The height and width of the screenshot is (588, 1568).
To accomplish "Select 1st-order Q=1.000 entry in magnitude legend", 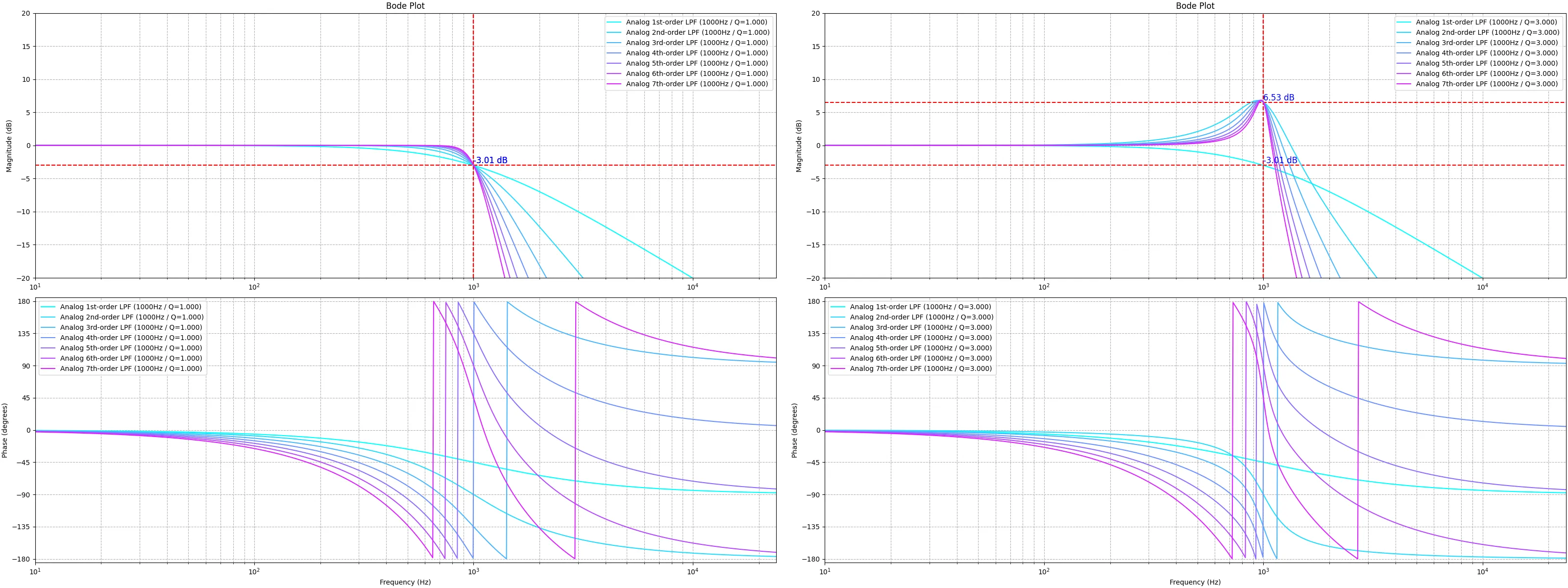I will tap(696, 23).
